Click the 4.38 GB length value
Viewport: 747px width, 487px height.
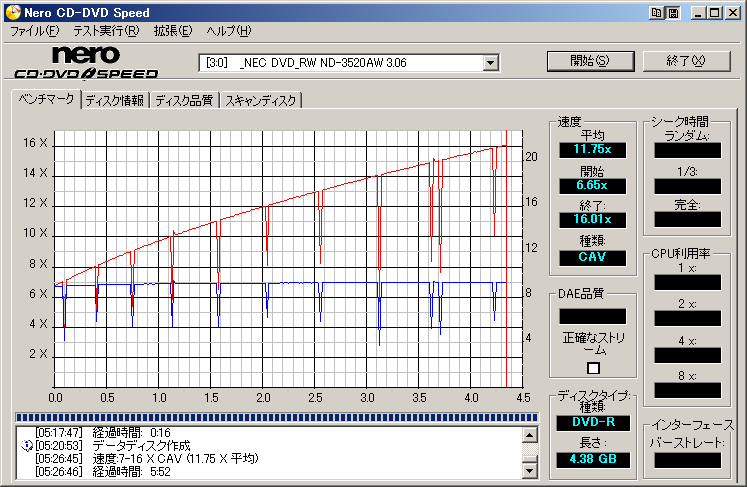(x=593, y=460)
